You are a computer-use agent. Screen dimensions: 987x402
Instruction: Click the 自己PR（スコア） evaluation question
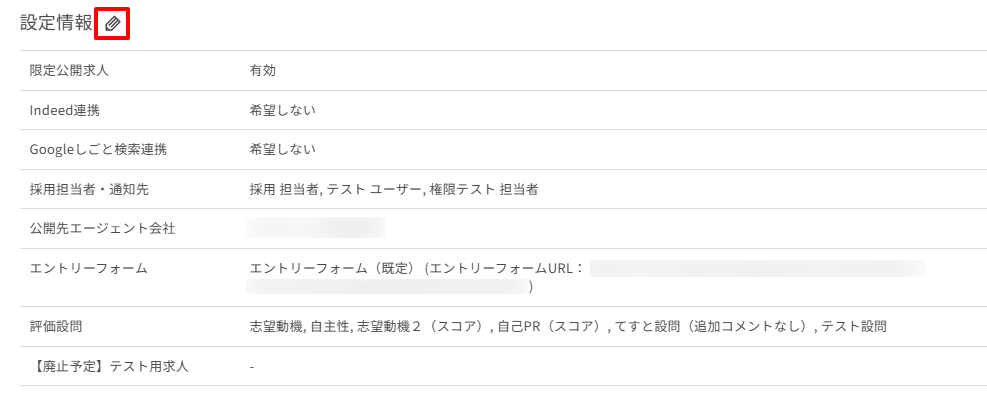point(548,327)
